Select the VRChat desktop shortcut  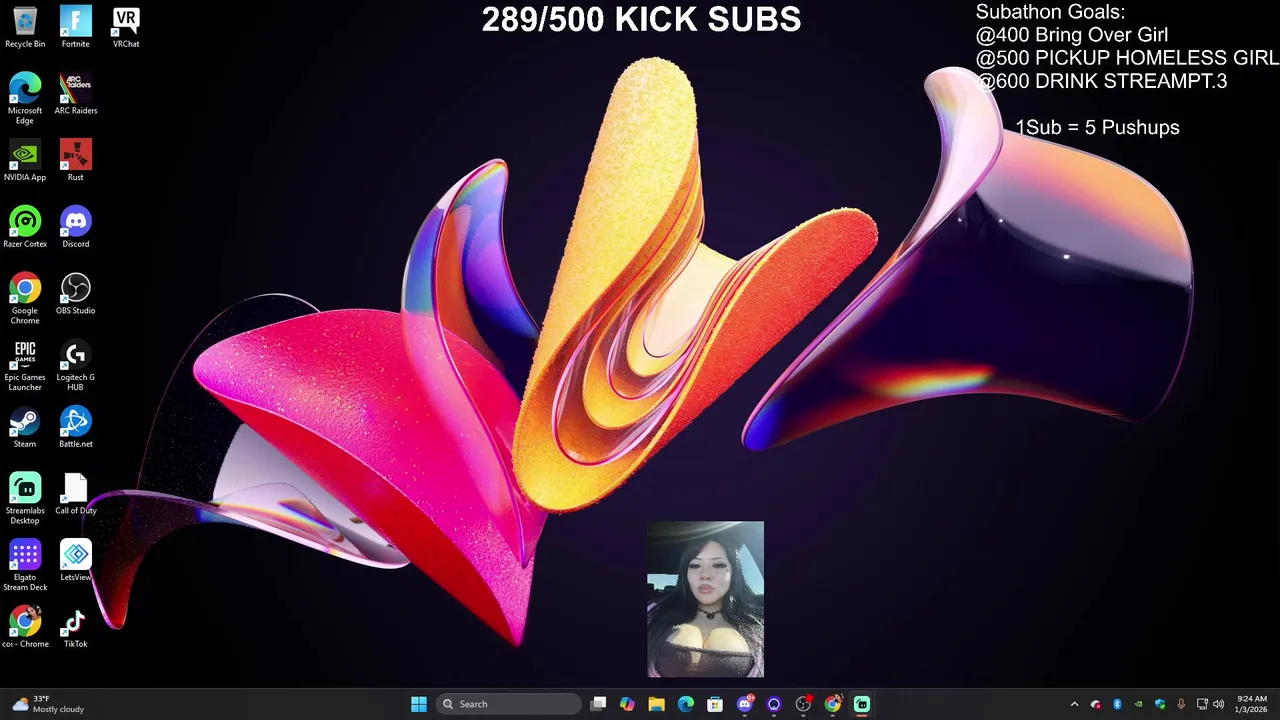(126, 26)
